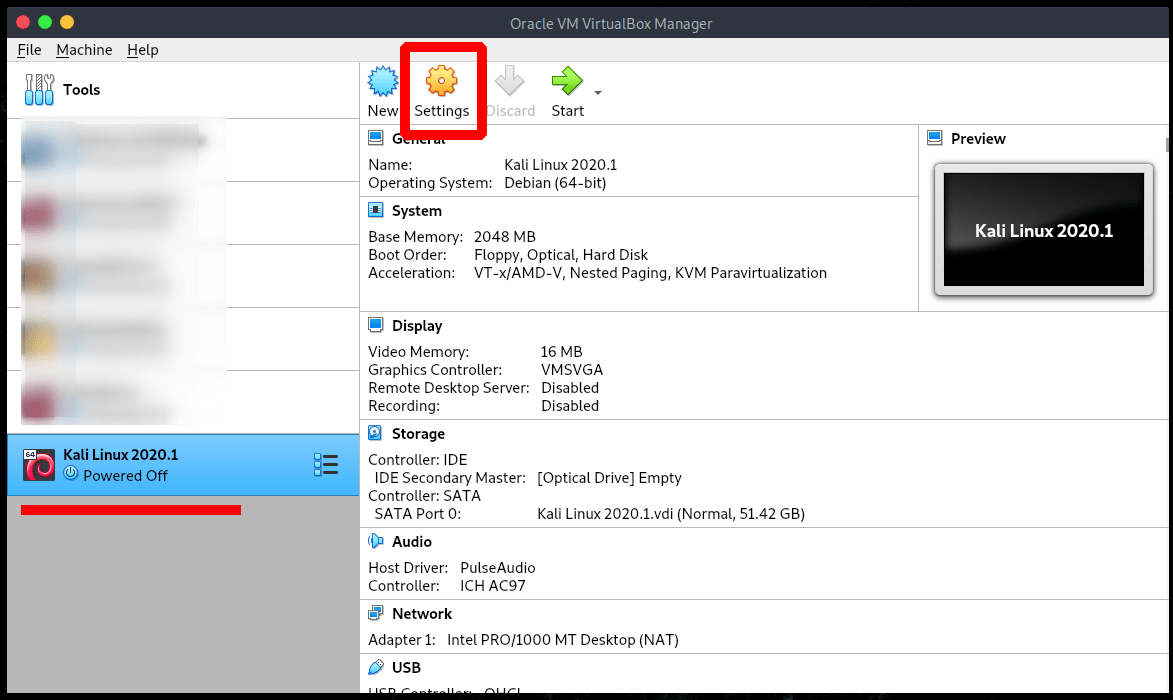Click the USB section icon

point(376,666)
